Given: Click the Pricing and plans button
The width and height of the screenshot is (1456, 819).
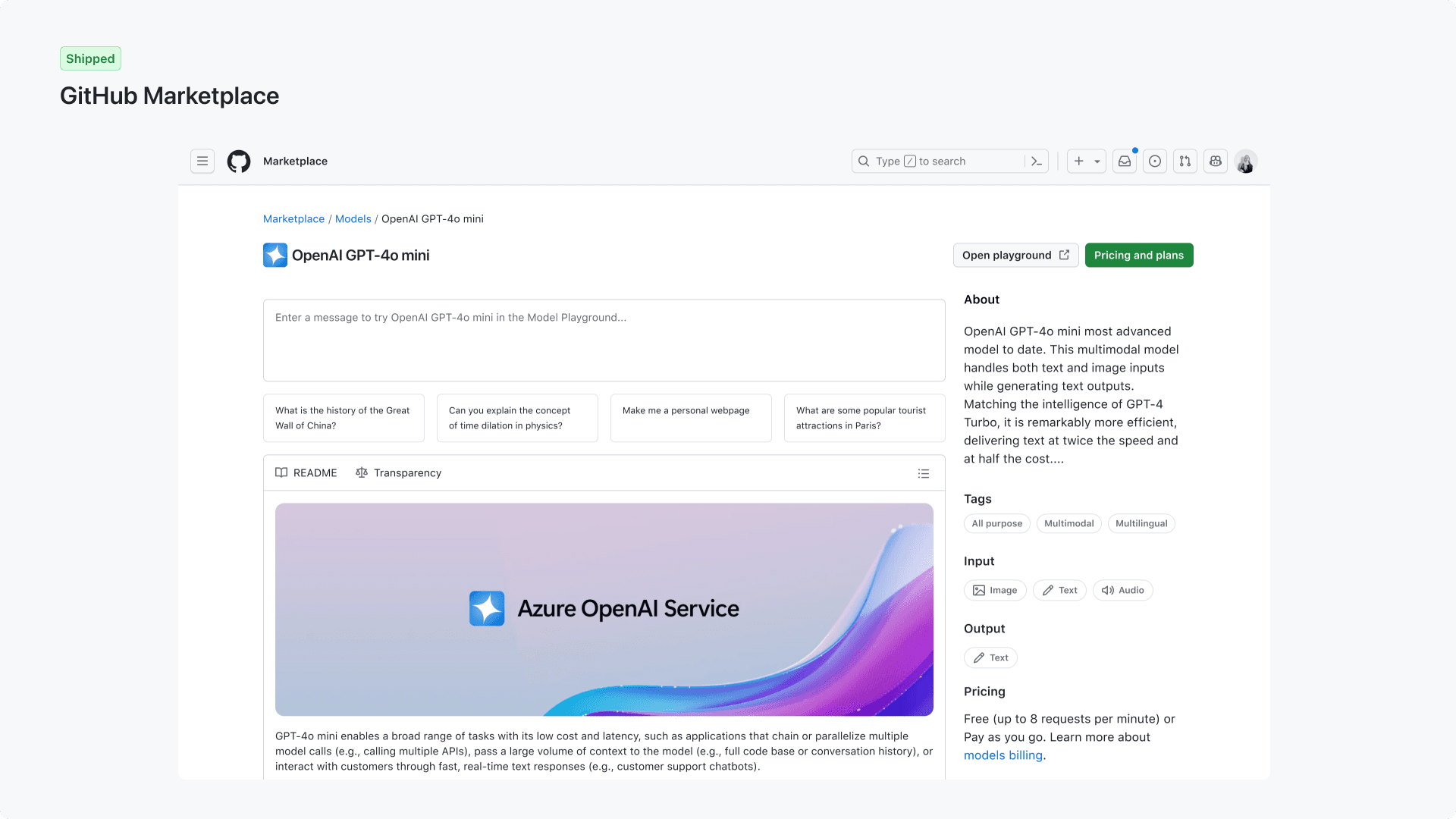Looking at the screenshot, I should click(1138, 255).
